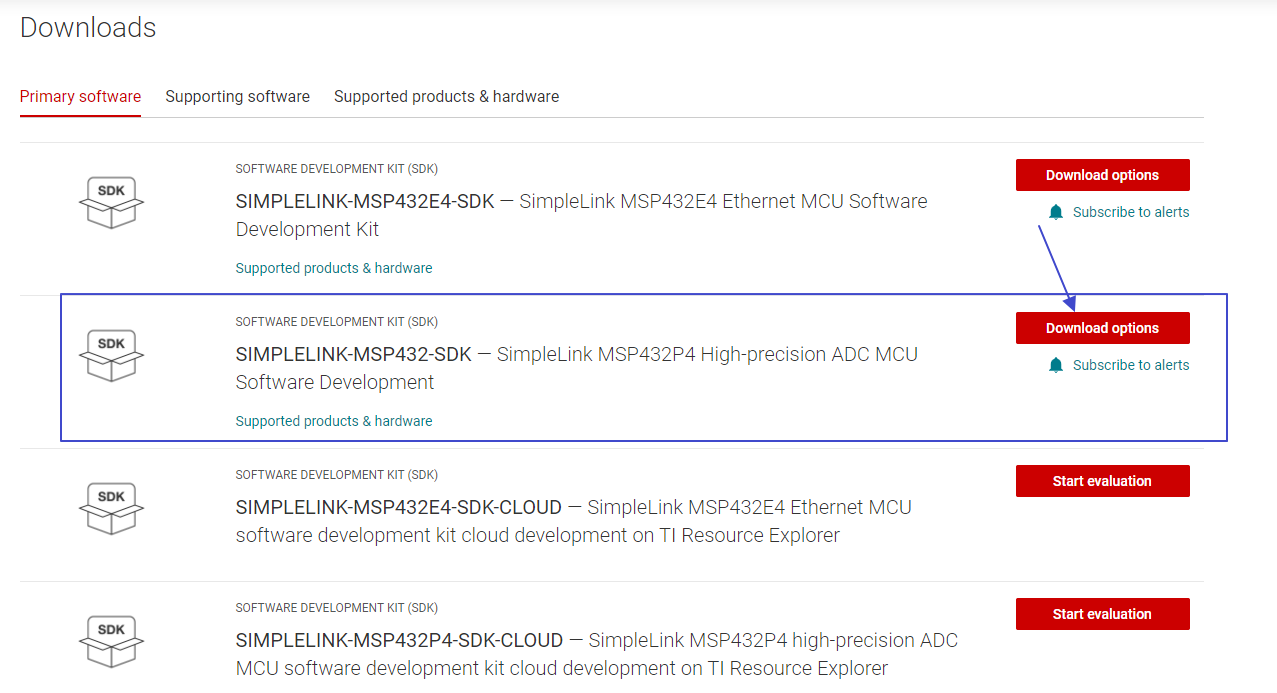Open Supported products & hardware link under MSP432-SDK
The width and height of the screenshot is (1277, 693).
(334, 421)
